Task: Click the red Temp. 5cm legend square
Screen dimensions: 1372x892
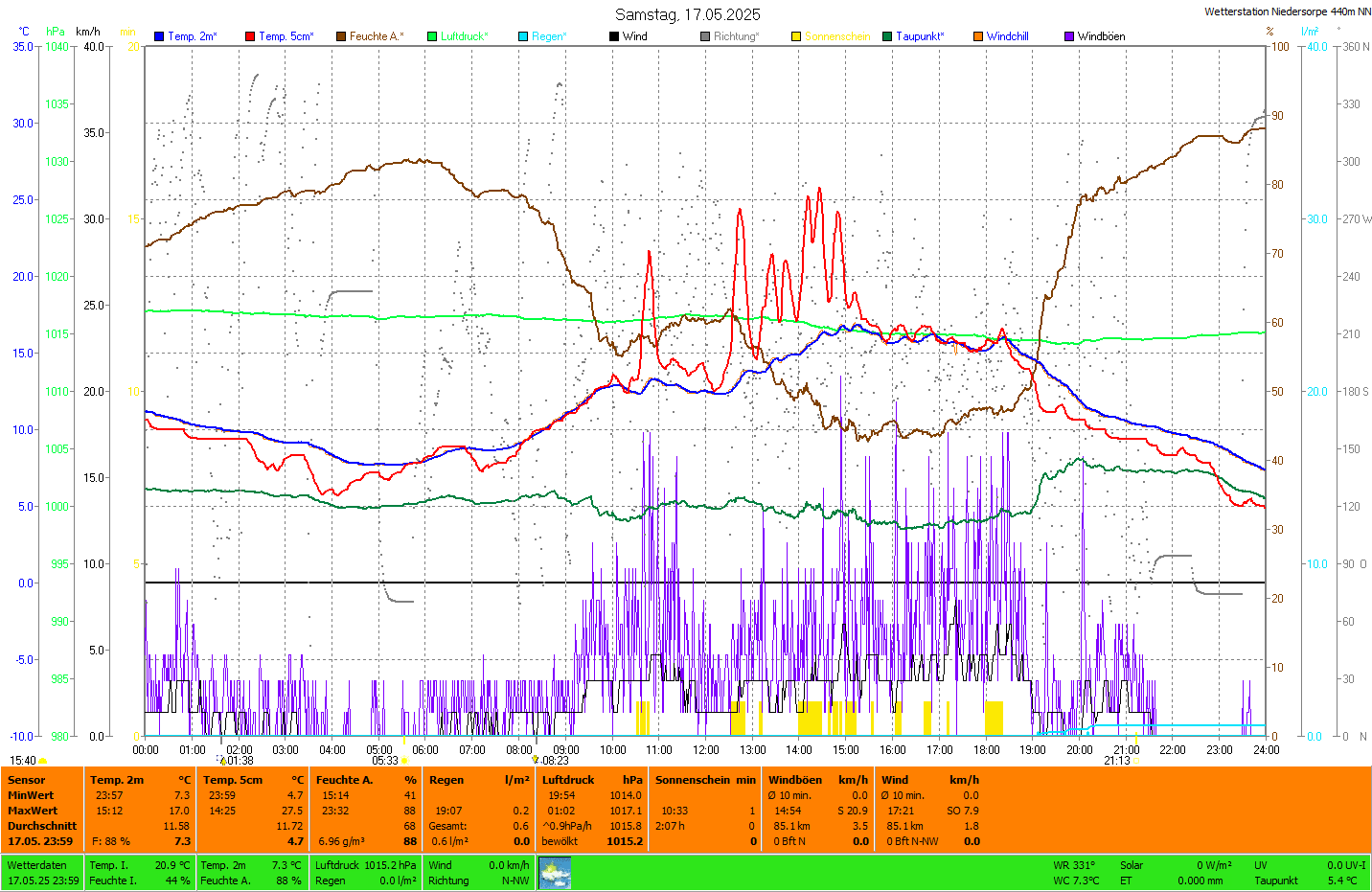Action: 250,36
